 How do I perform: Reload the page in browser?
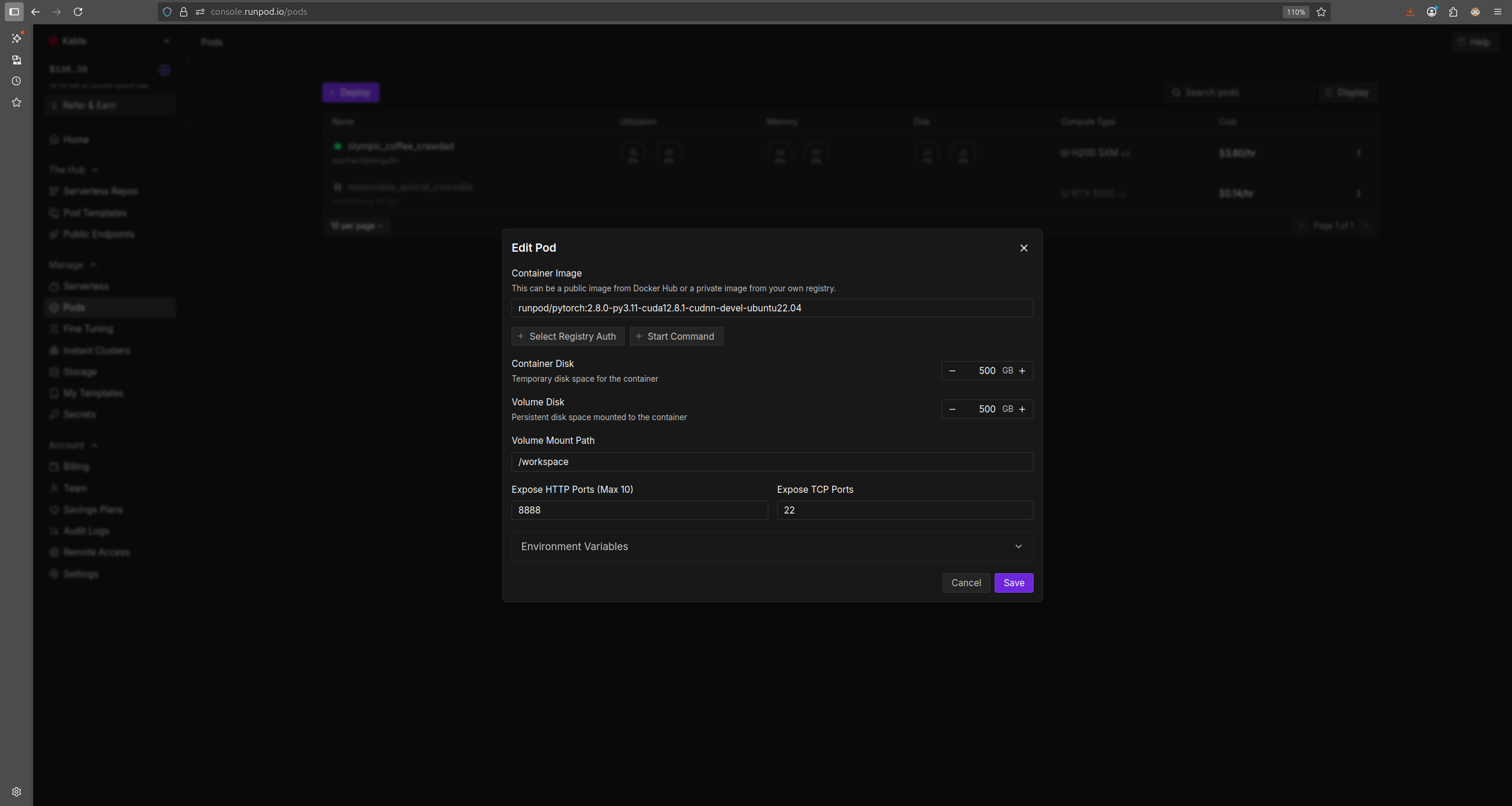click(x=78, y=12)
